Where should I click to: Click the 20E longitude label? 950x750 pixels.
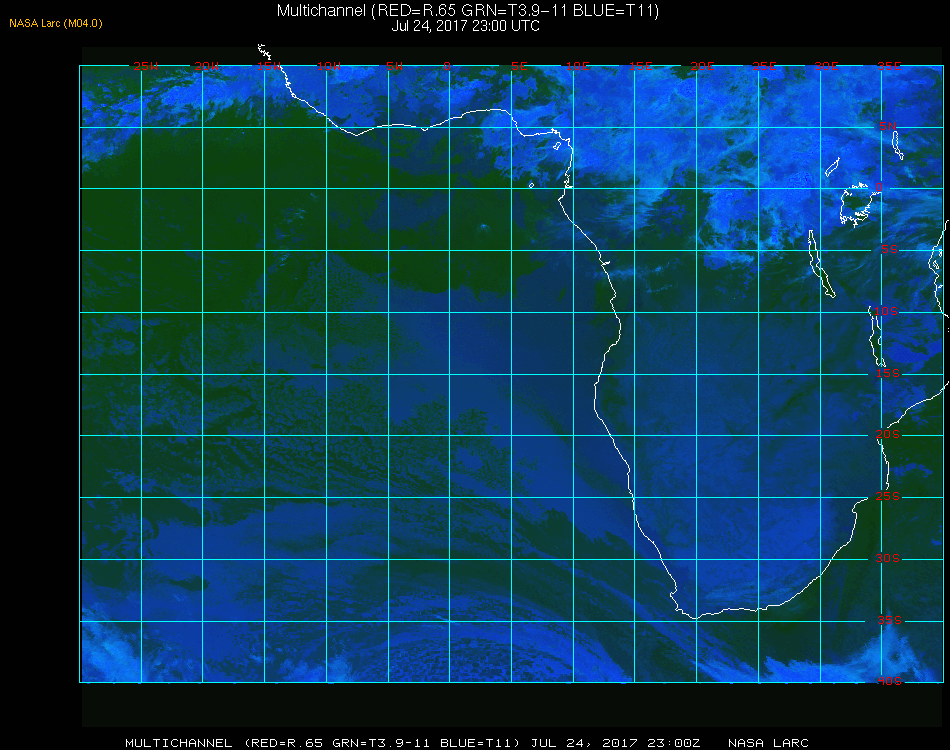[702, 66]
